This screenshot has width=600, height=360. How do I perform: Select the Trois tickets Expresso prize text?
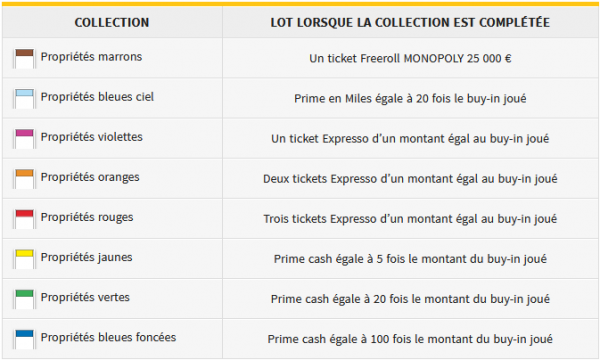click(x=410, y=219)
